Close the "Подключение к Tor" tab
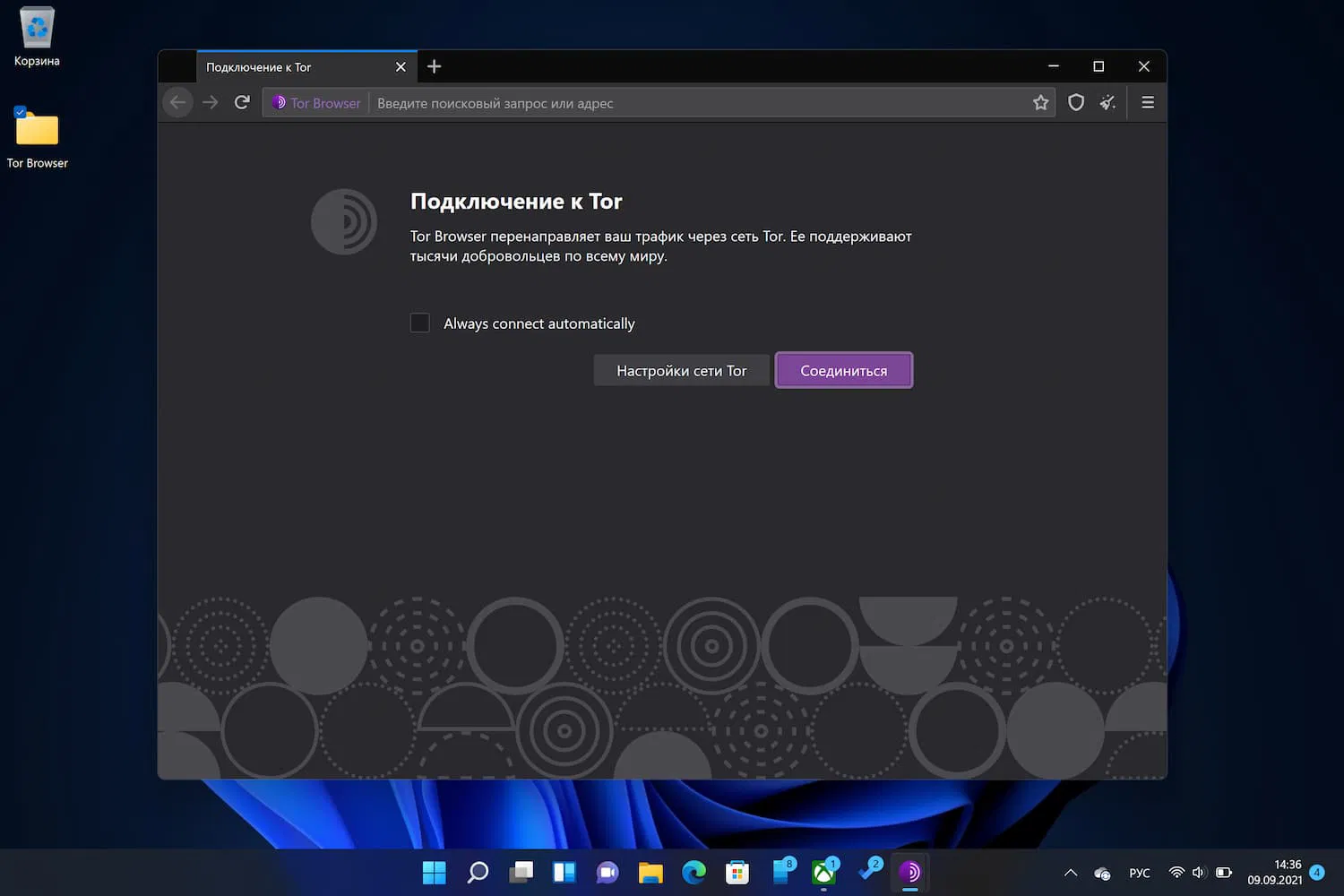 (x=401, y=67)
